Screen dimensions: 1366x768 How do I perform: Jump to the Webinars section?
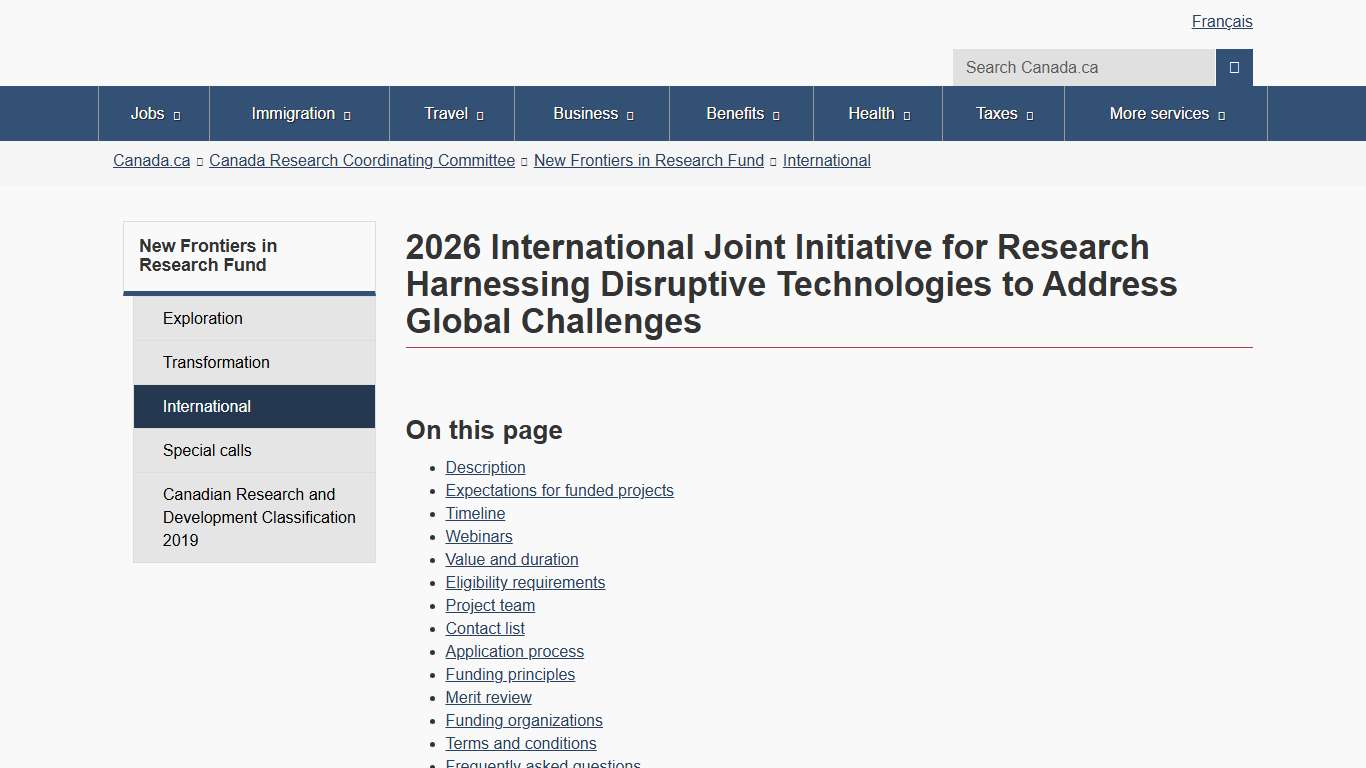(x=478, y=536)
